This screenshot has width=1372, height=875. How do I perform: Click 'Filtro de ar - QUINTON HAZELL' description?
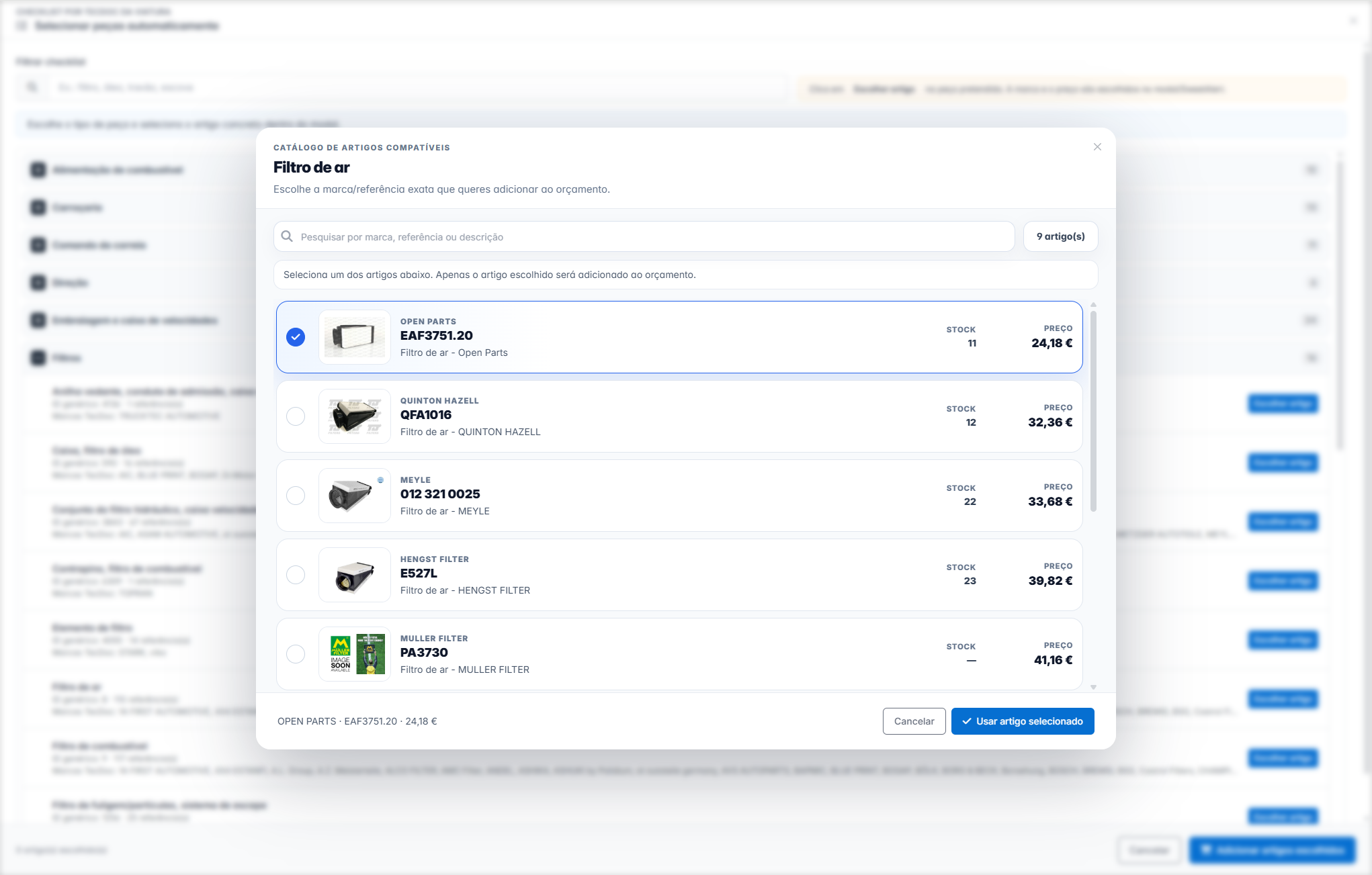point(470,432)
